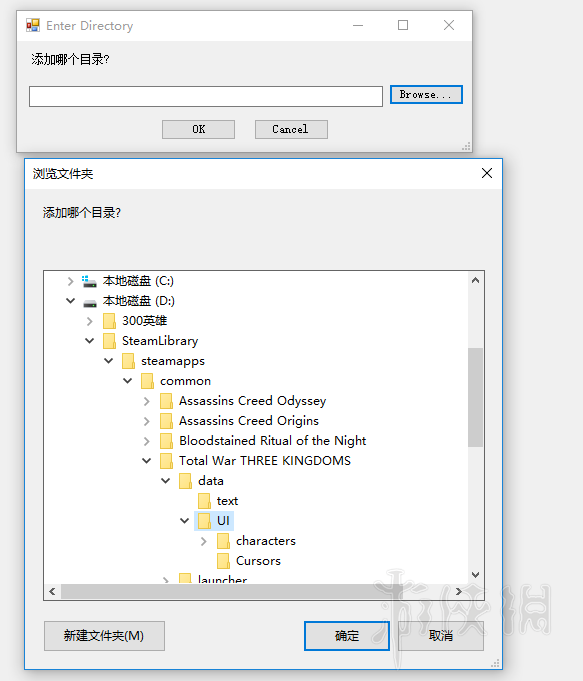
Task: Click the 确定 confirm button
Action: pyautogui.click(x=347, y=636)
